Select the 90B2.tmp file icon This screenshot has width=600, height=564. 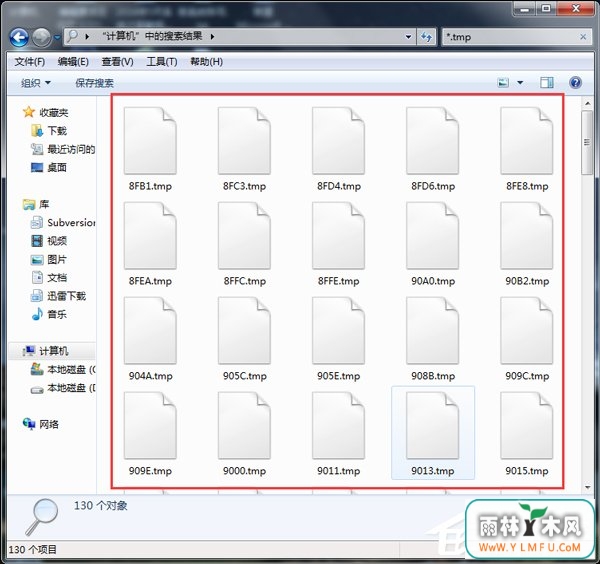[x=527, y=236]
